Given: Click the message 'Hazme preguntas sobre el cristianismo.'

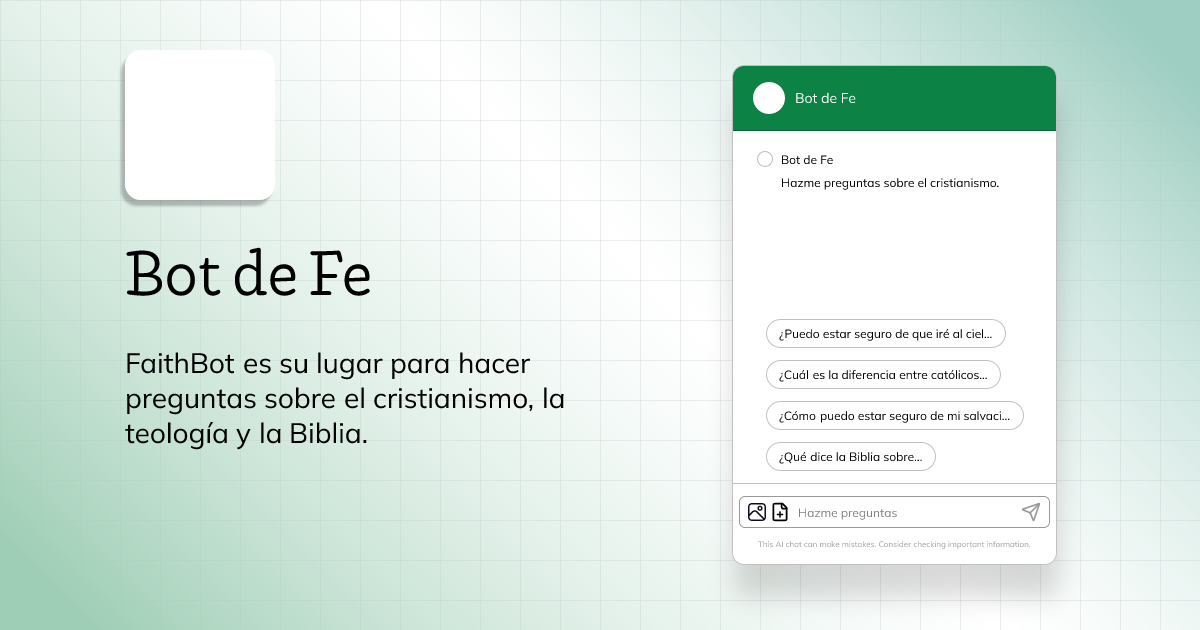Looking at the screenshot, I should point(890,183).
